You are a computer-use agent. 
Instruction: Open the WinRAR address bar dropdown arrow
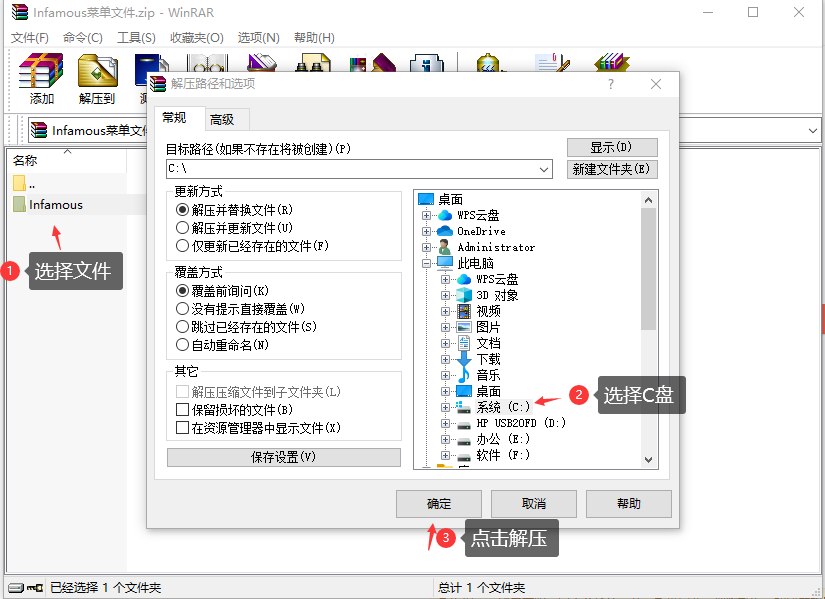click(813, 130)
